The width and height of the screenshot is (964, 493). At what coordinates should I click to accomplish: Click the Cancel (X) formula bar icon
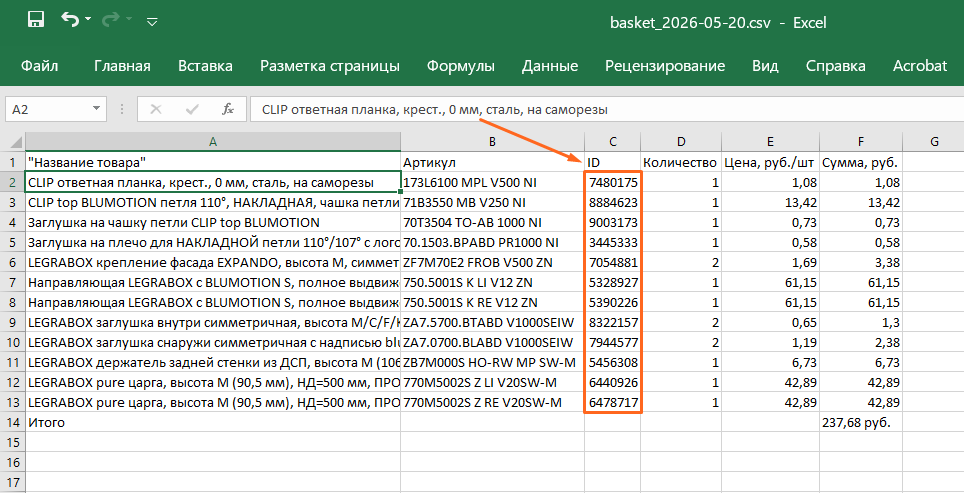(156, 109)
